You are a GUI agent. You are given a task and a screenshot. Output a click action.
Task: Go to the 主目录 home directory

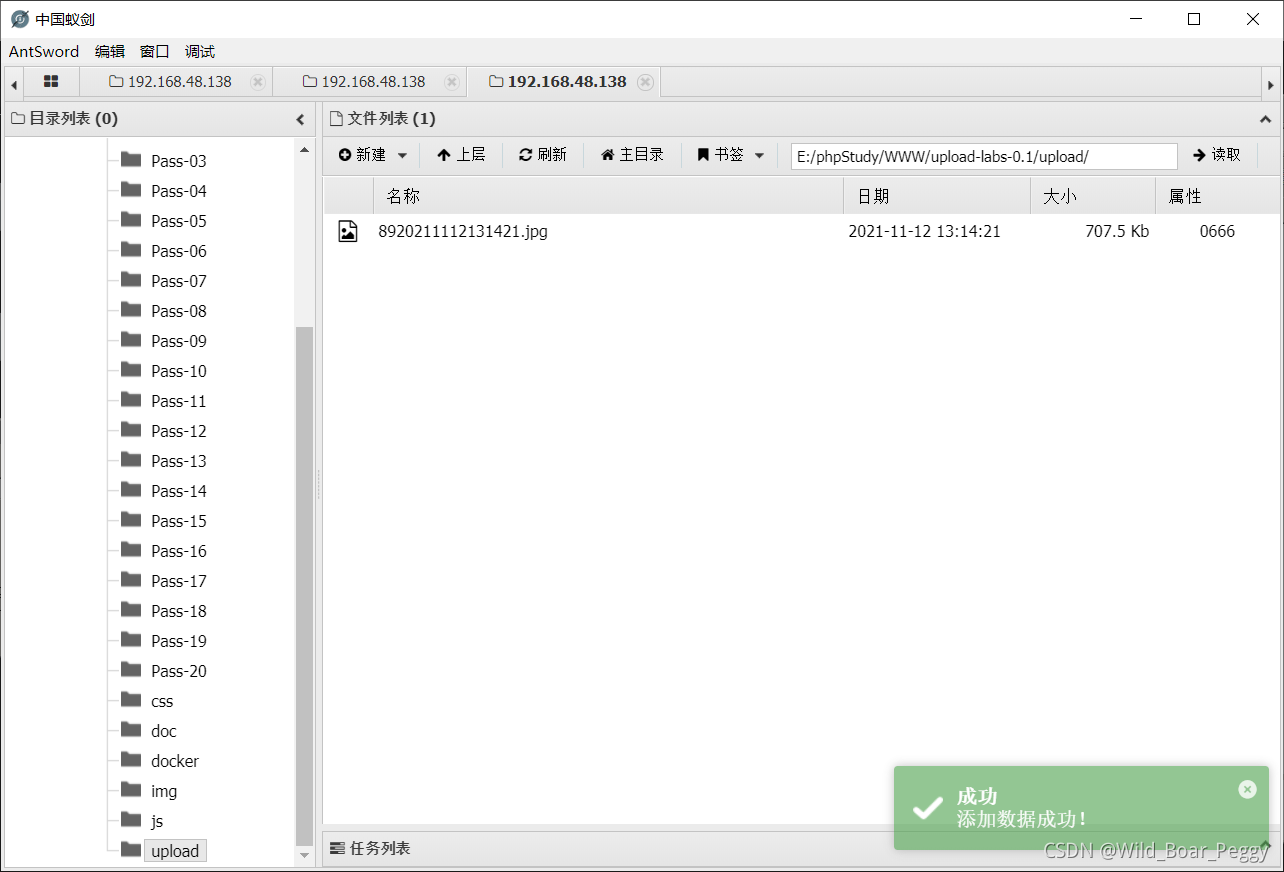point(632,155)
